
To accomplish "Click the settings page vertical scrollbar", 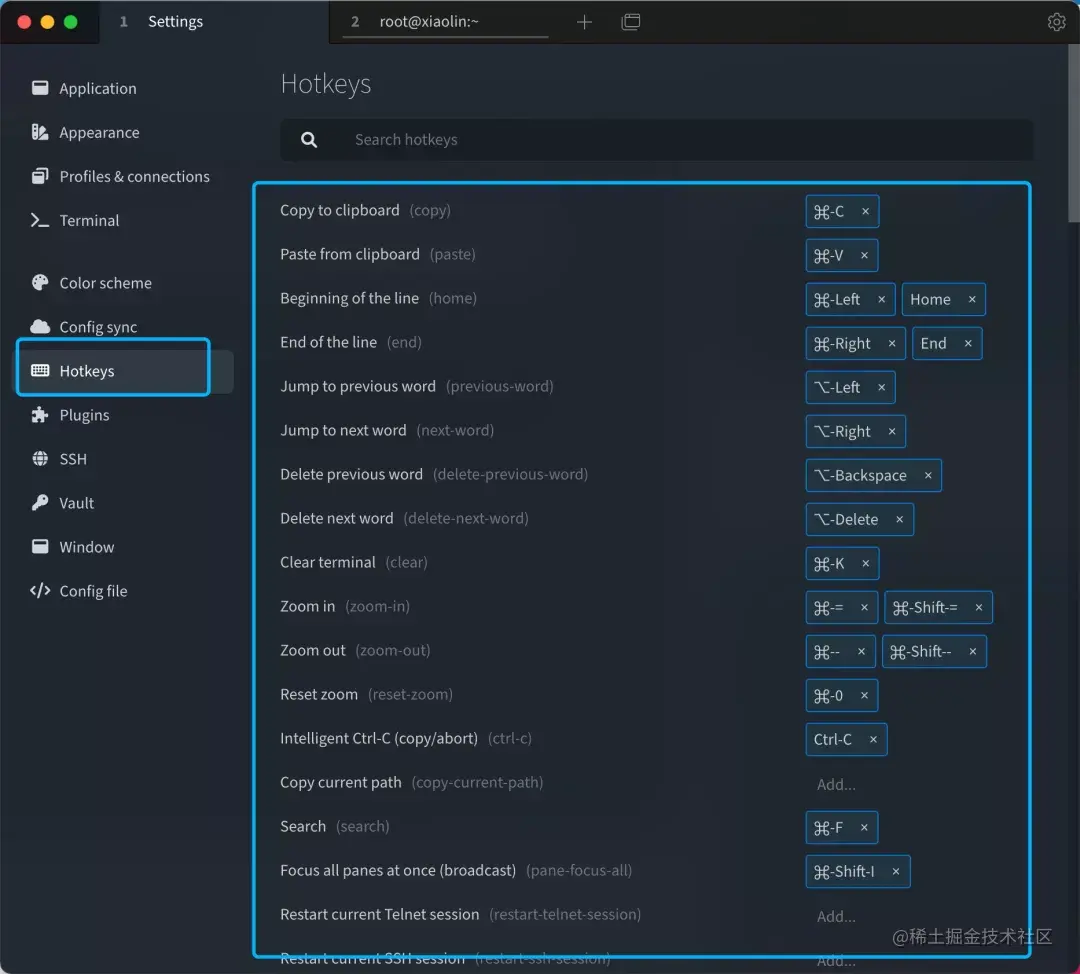I will coord(1073,134).
